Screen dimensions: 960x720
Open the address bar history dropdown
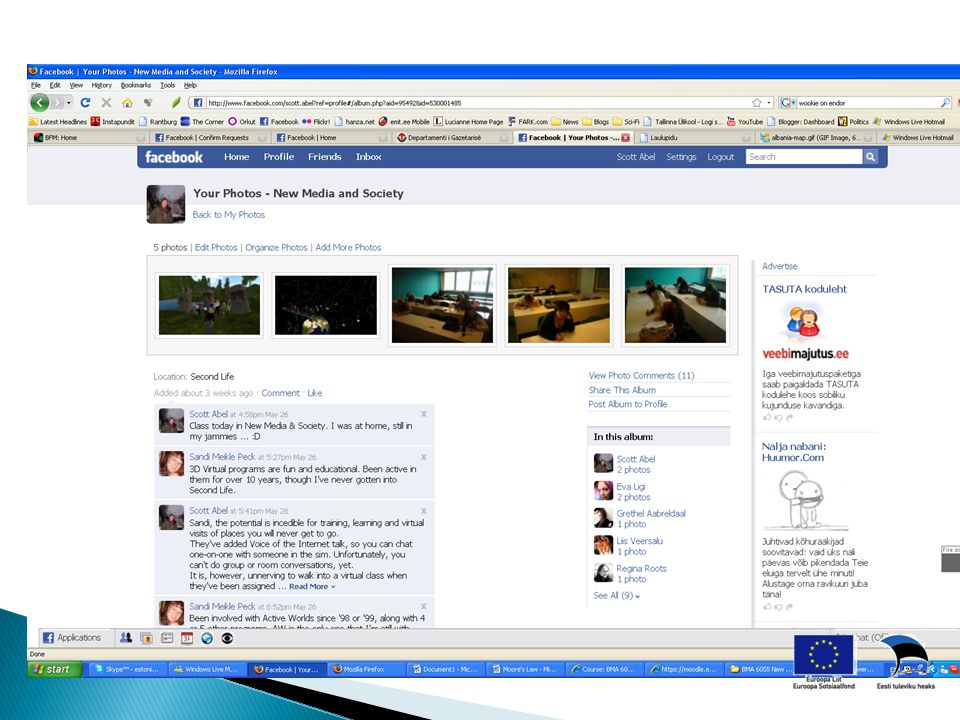[769, 102]
